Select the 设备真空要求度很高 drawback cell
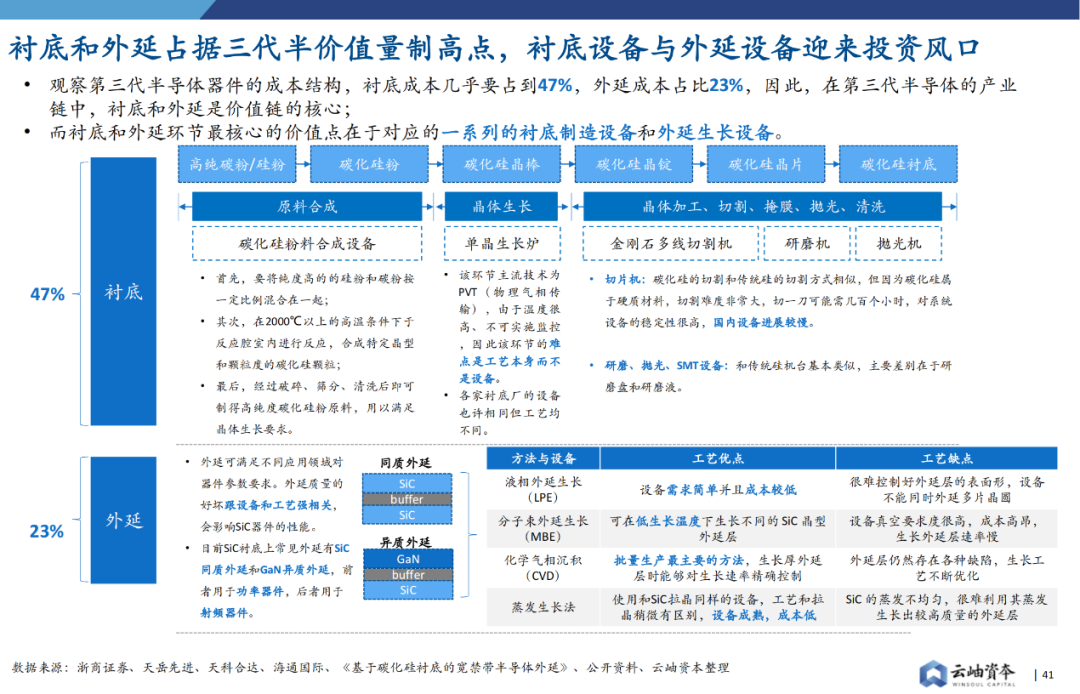This screenshot has height=694, width=1080. coord(946,529)
